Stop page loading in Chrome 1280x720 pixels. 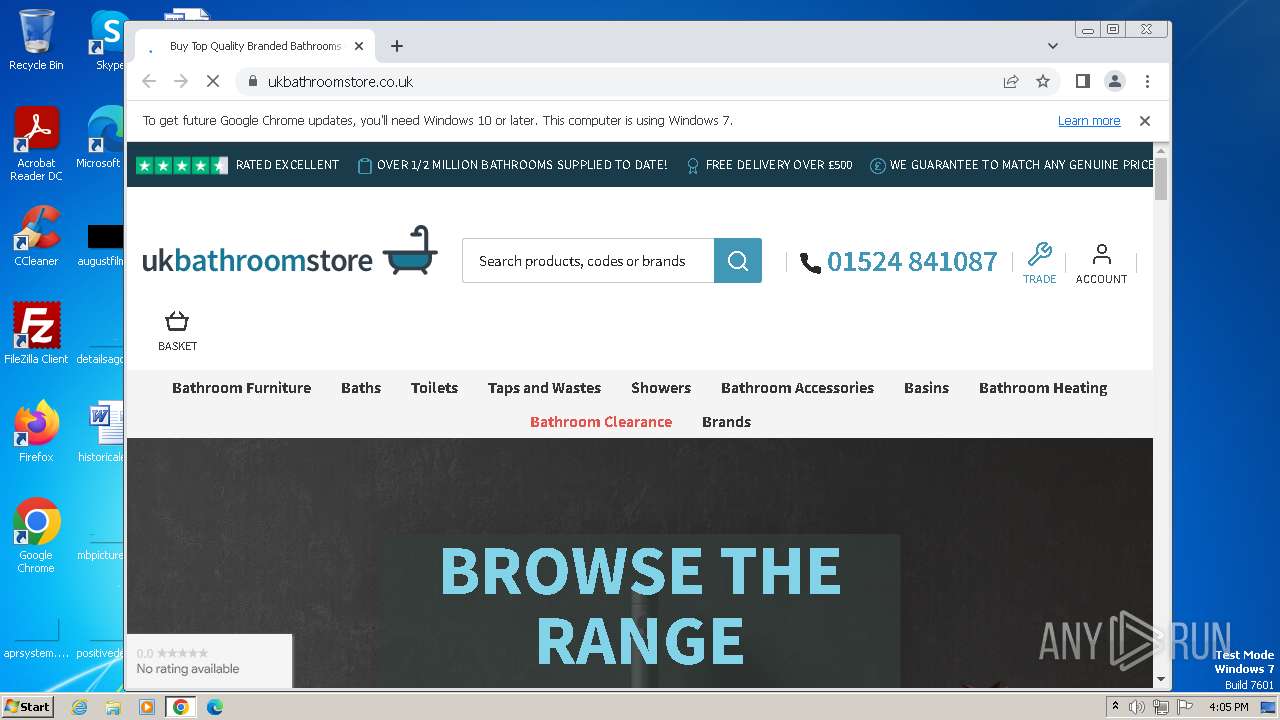click(x=213, y=82)
